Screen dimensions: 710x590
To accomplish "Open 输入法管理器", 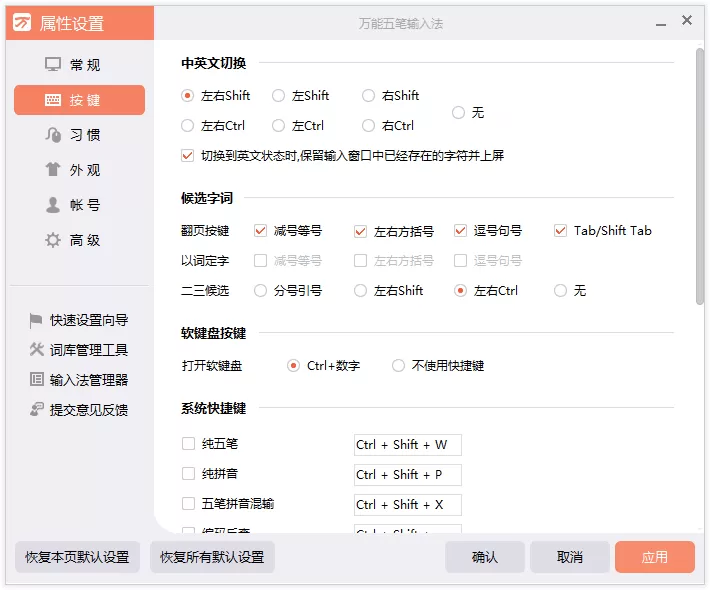I will 79,379.
